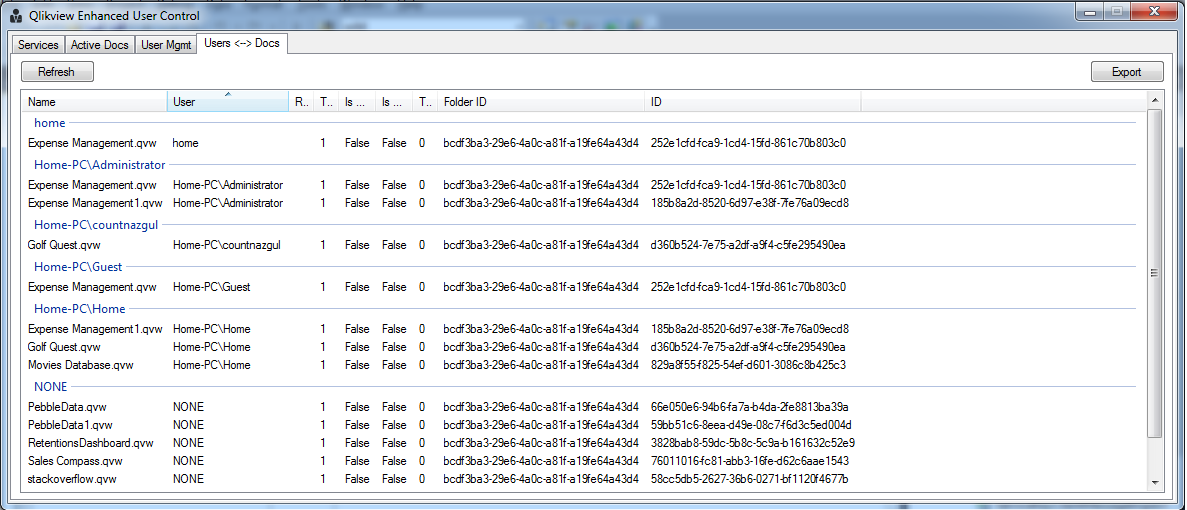Click ID 3828bab8-59dc-5b8c-5c9a-b161632c52e9

tap(752, 443)
